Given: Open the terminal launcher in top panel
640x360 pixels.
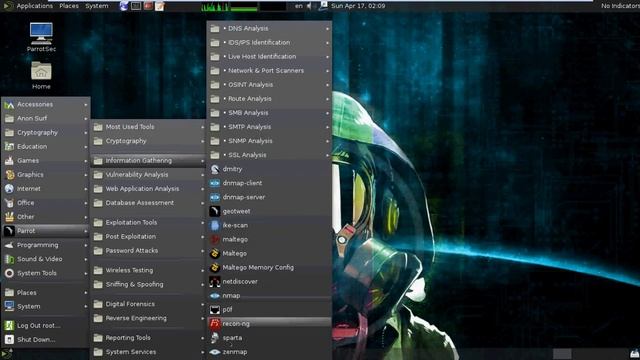Looking at the screenshot, I should click(x=136, y=6).
